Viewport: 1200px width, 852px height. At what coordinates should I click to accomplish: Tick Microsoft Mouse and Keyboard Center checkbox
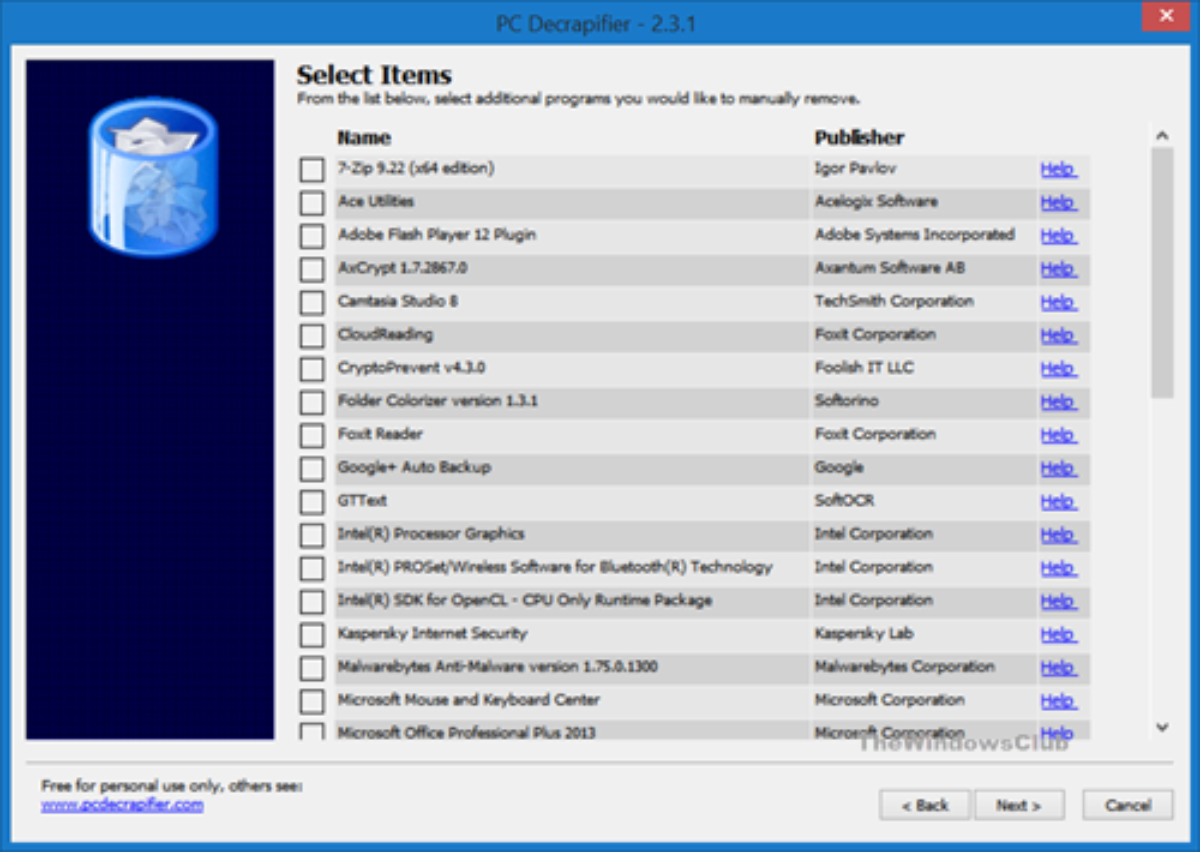click(x=312, y=701)
